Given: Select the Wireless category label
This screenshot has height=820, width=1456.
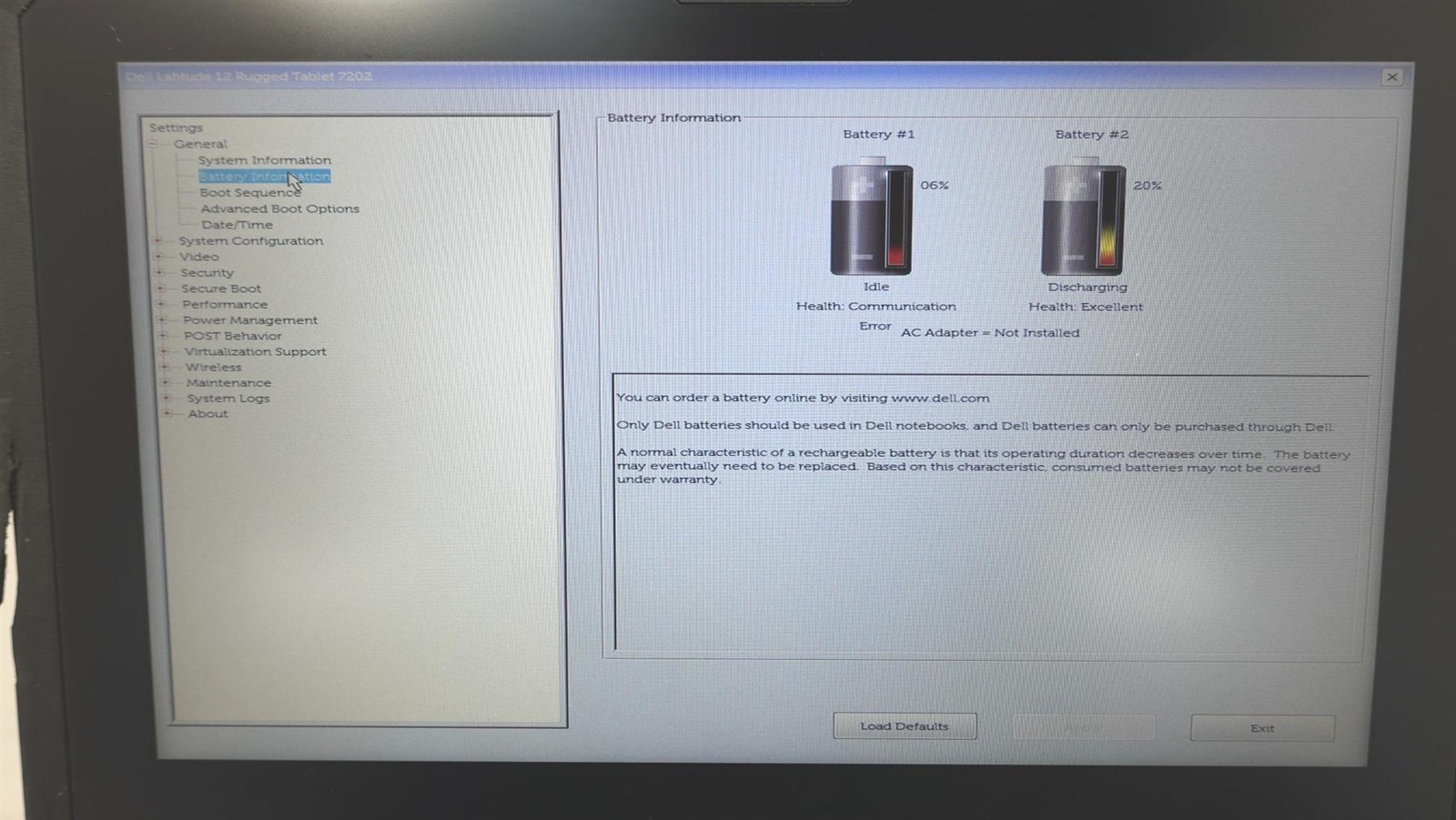Looking at the screenshot, I should coord(214,368).
